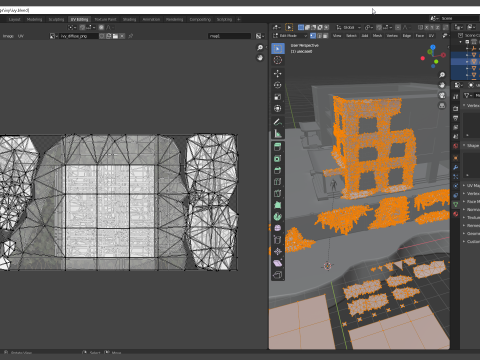This screenshot has width=480, height=360.
Task: Select the Rip Region tool
Action: pyautogui.click(x=278, y=275)
